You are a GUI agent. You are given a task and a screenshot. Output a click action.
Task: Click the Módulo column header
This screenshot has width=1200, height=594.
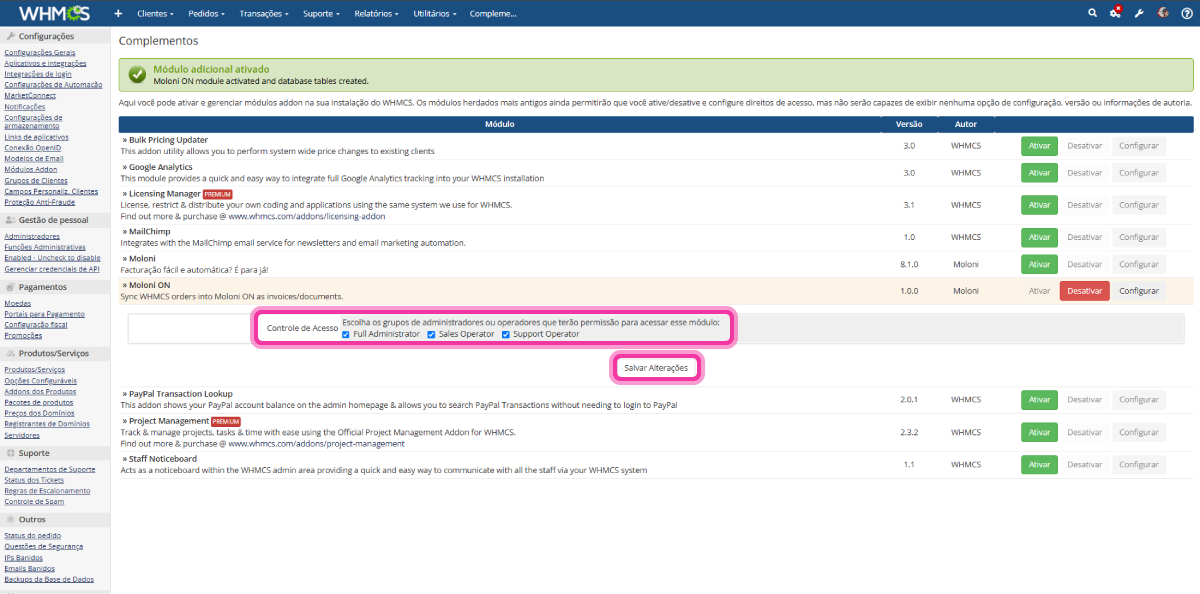click(500, 124)
